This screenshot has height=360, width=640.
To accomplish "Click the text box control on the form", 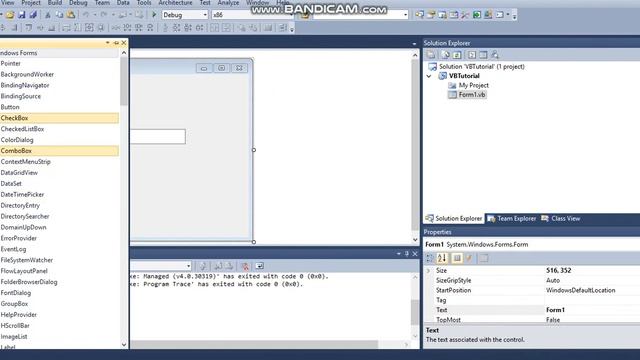I will point(158,137).
